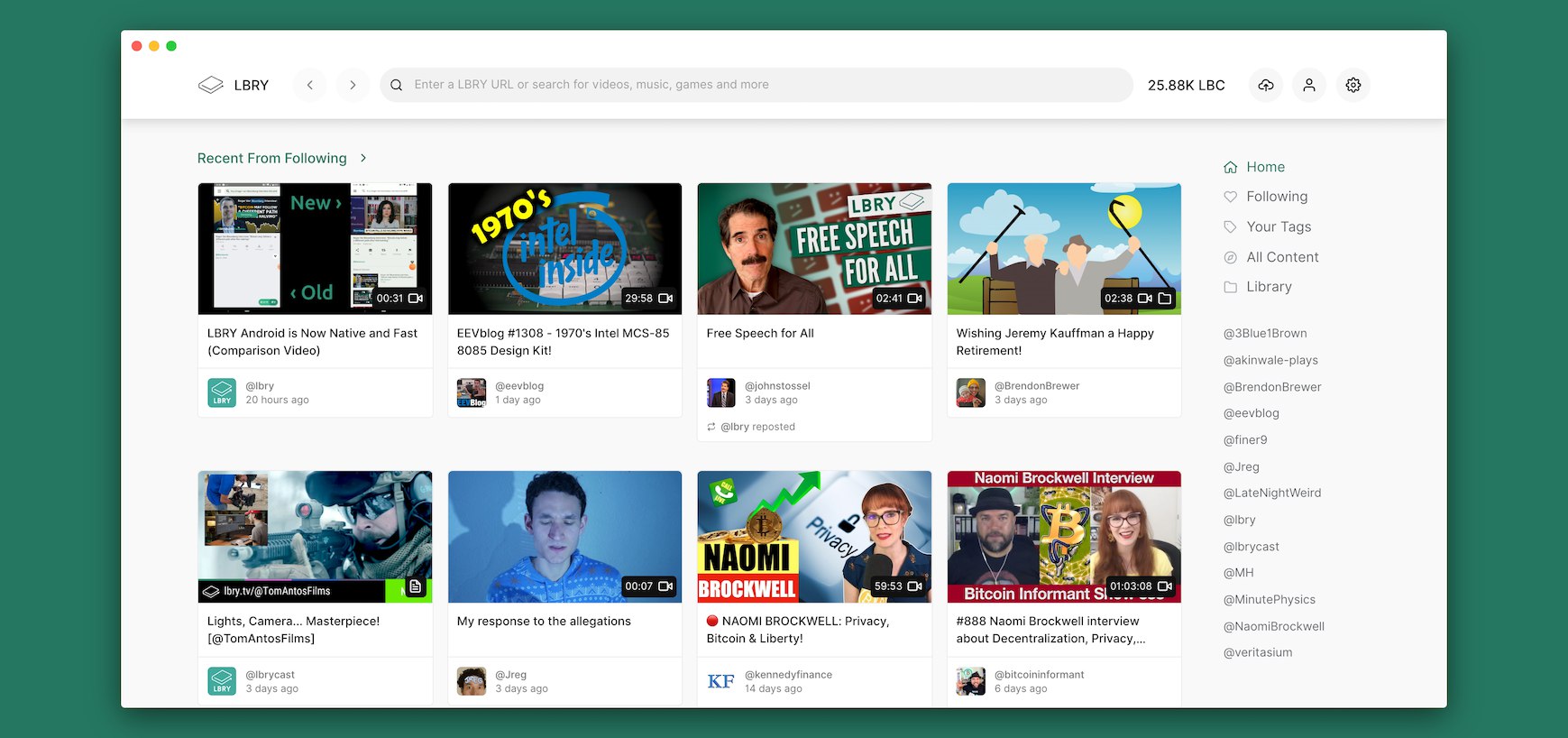Click the search magnifier icon
1568x738 pixels.
396,85
